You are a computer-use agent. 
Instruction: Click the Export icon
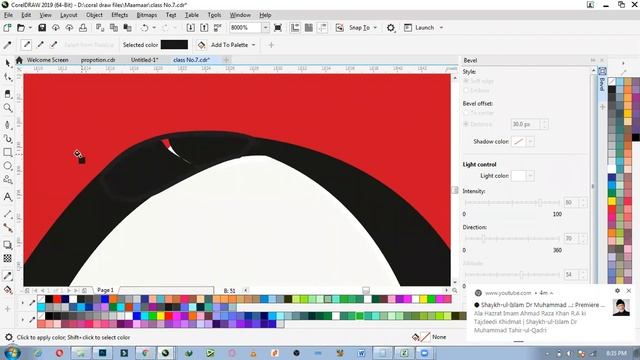[x=204, y=28]
